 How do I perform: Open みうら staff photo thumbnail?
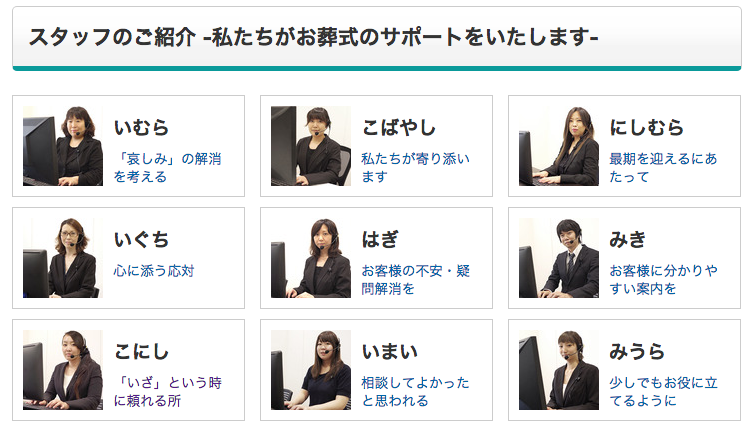coord(559,370)
